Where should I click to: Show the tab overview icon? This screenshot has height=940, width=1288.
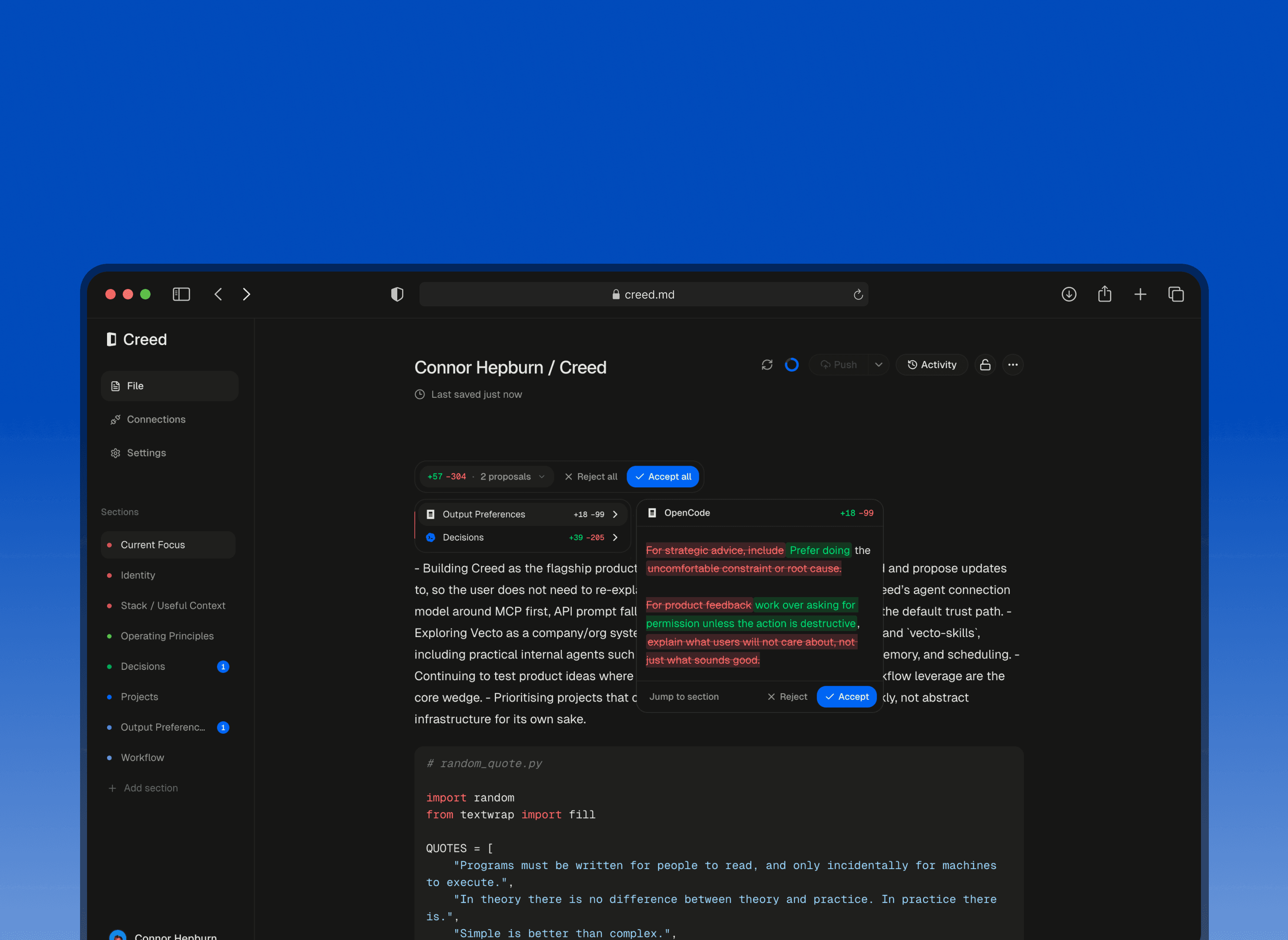(x=1176, y=294)
